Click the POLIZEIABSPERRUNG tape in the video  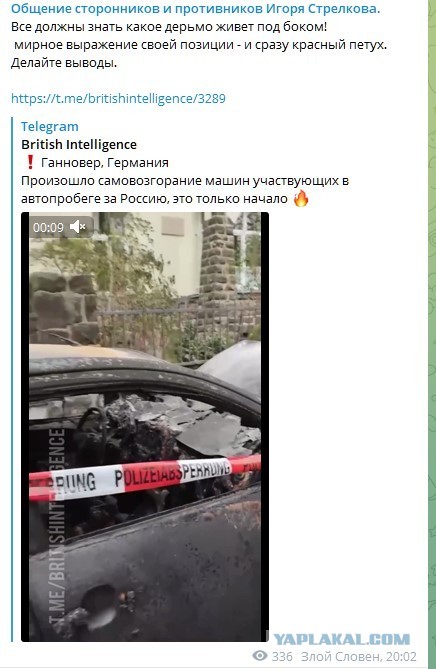click(145, 477)
